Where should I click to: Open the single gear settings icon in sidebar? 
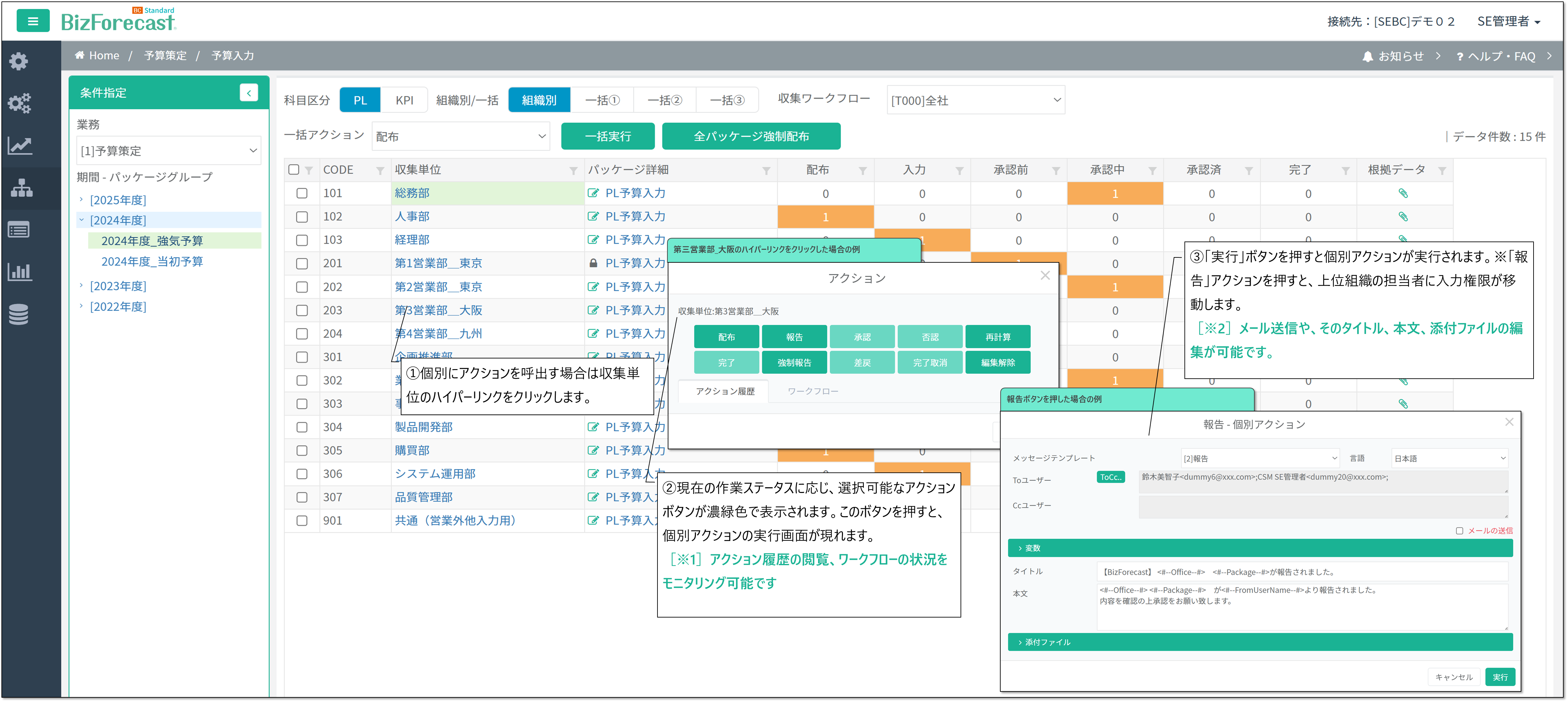click(x=19, y=61)
